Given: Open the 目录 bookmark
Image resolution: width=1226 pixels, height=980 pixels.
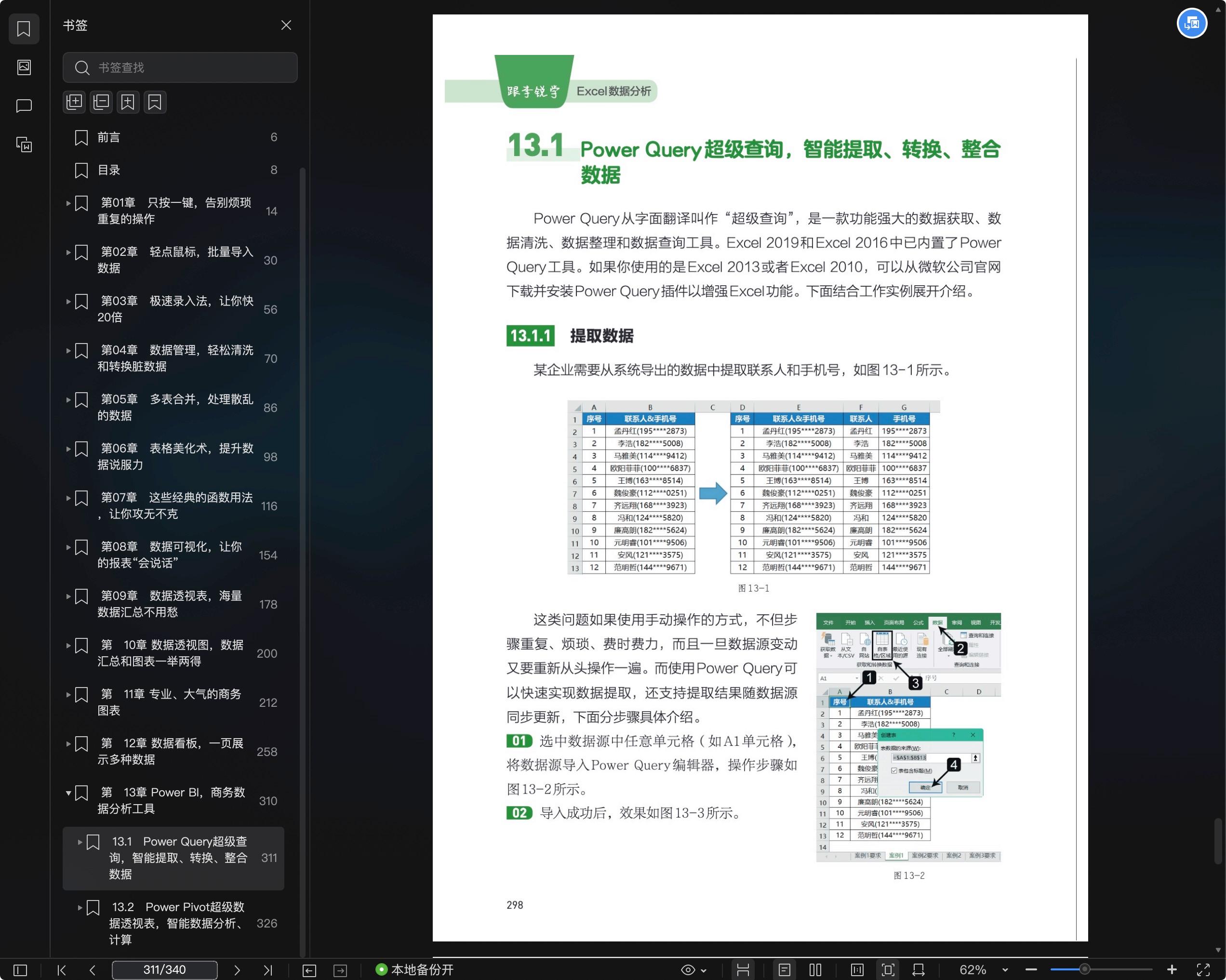Looking at the screenshot, I should pos(173,170).
